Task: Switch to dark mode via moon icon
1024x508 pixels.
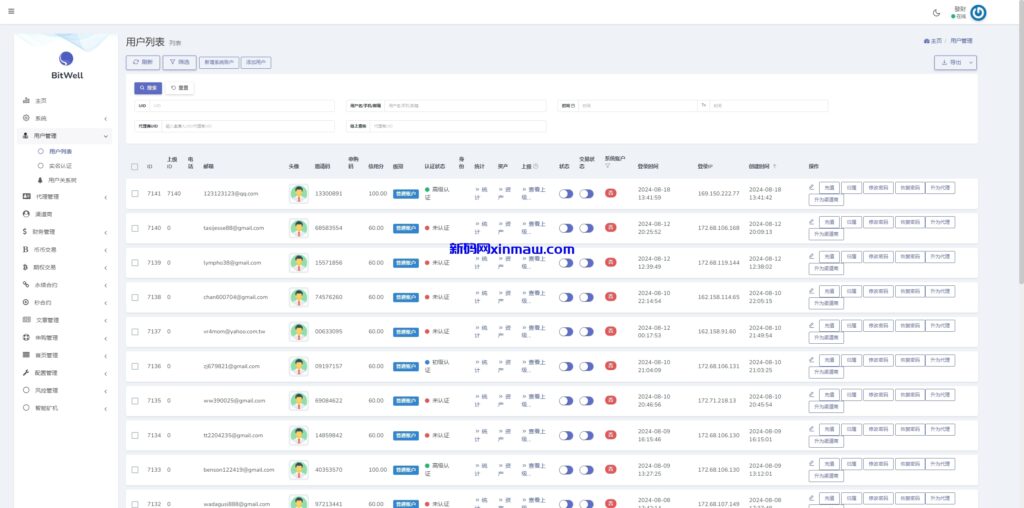Action: [936, 13]
